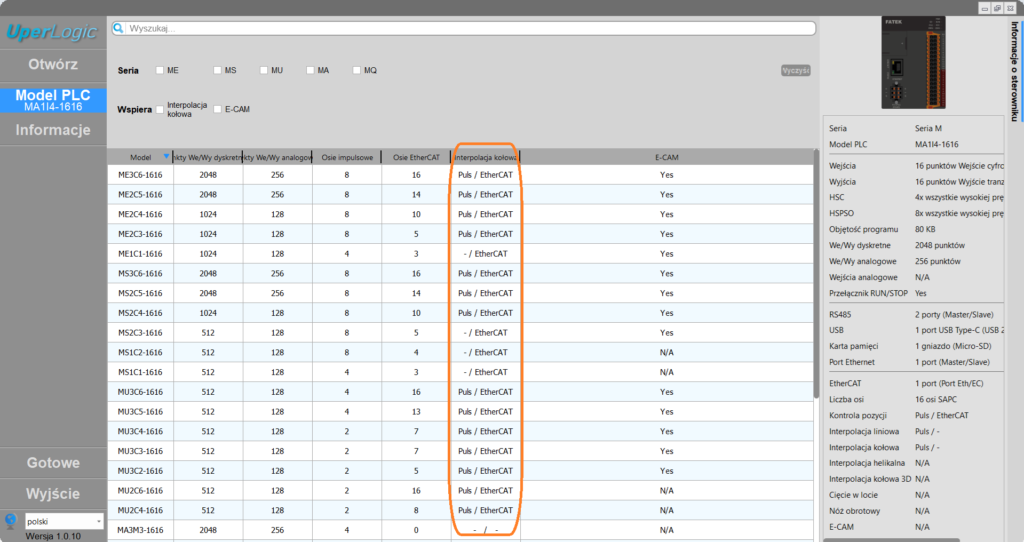Screen dimensions: 1024x542
Task: Select the MU3C4-1616 model row
Action: 460,432
